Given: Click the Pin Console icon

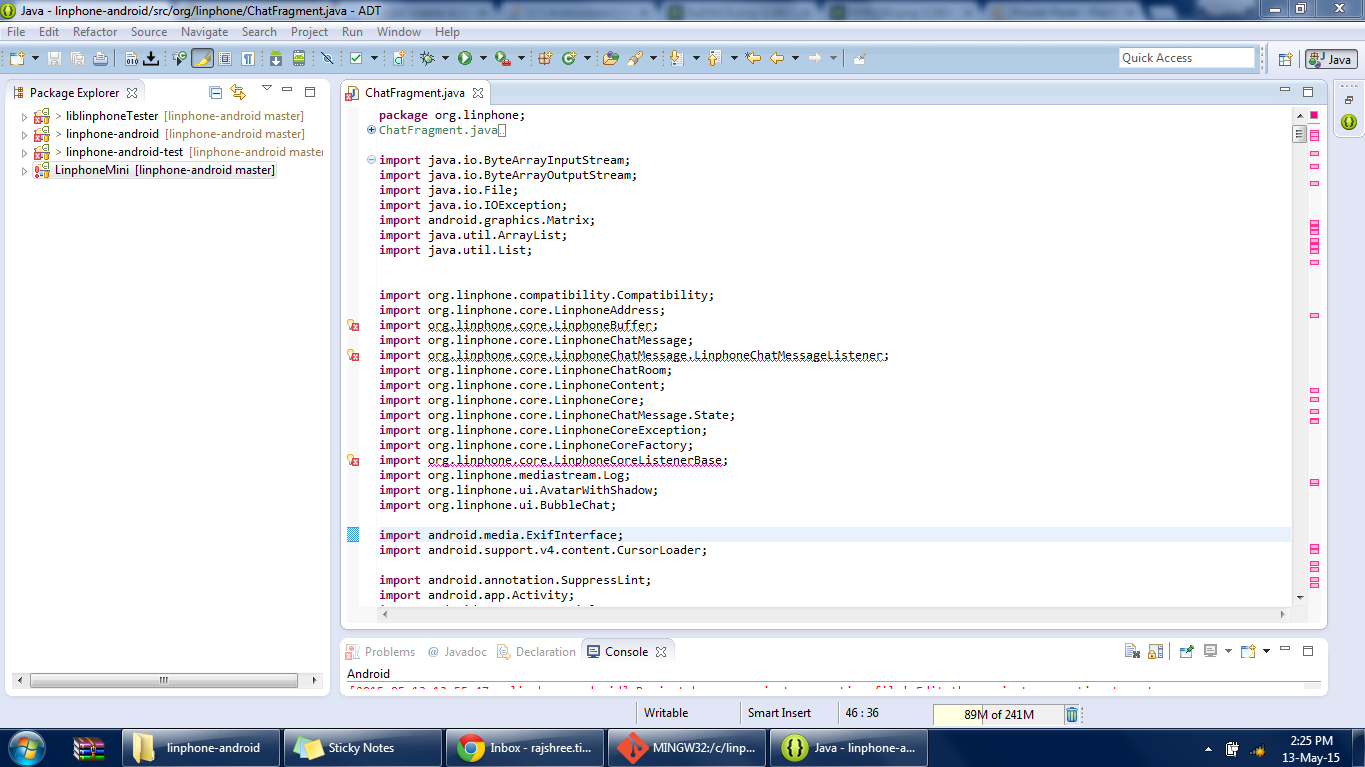Looking at the screenshot, I should coord(1186,651).
